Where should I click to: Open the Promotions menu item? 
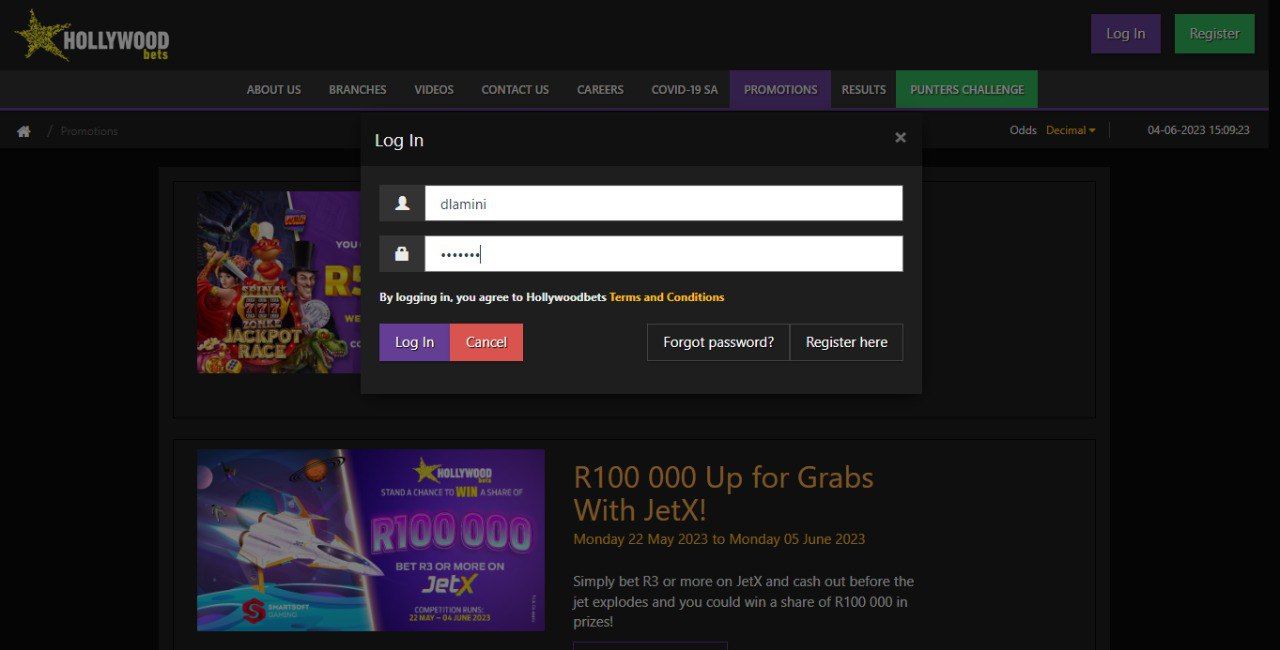click(780, 89)
